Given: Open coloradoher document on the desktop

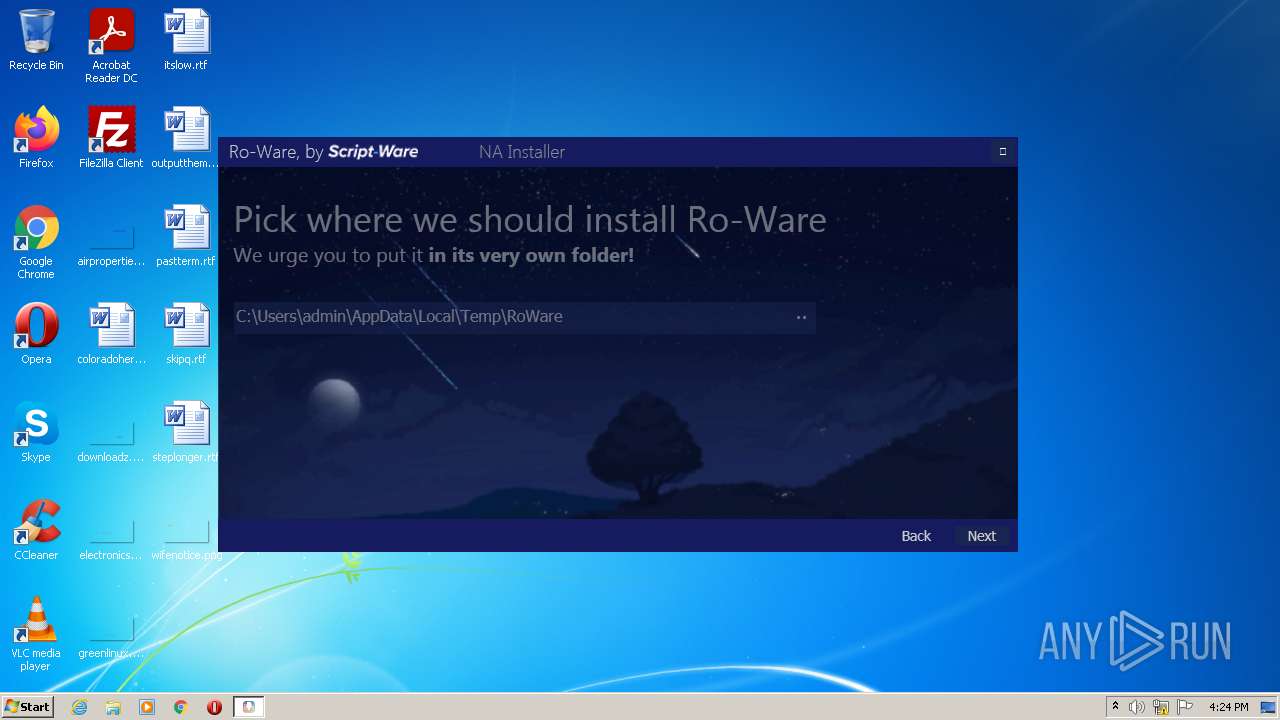Looking at the screenshot, I should [111, 334].
